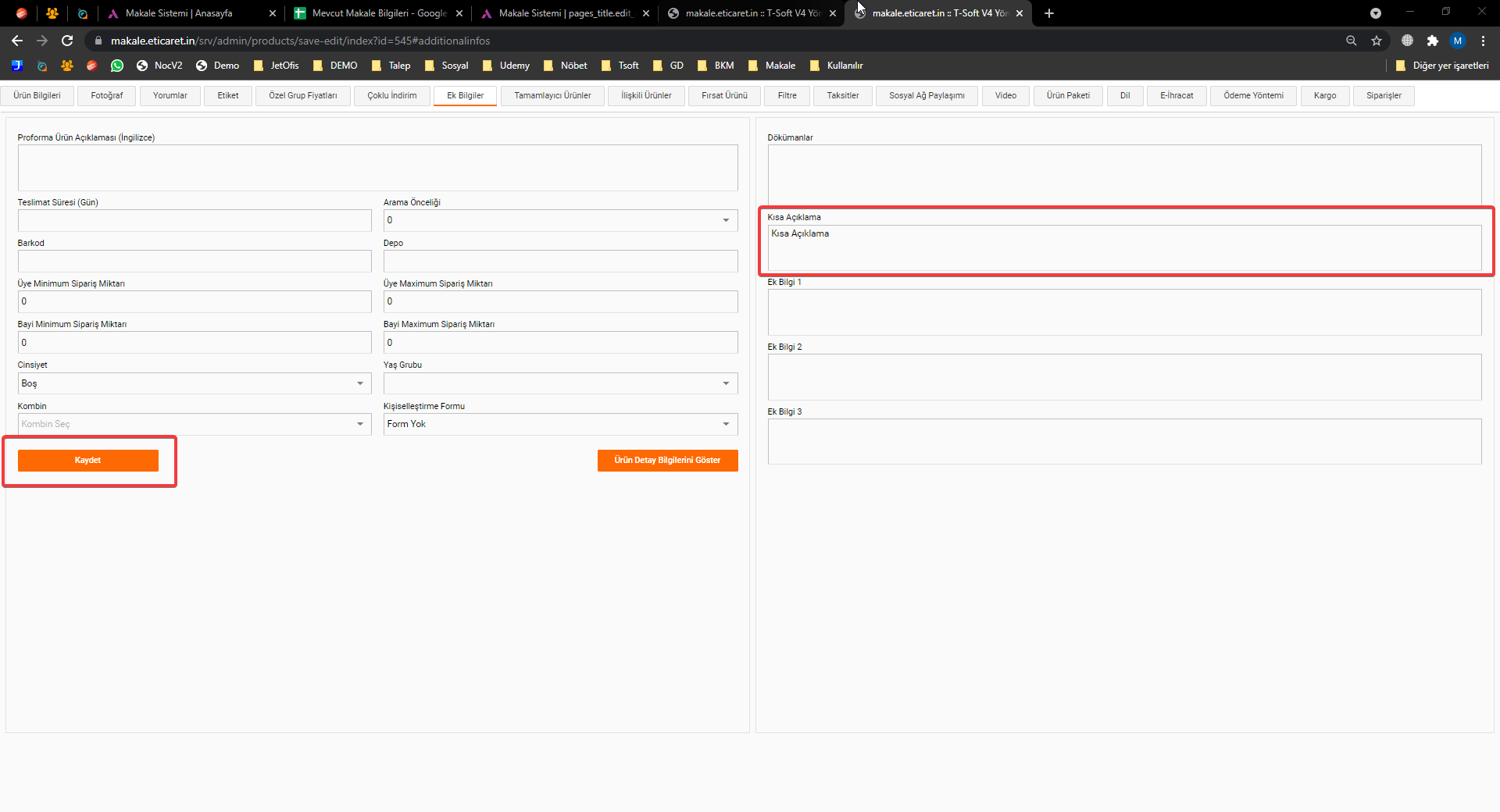This screenshot has height=812, width=1500.
Task: Click the Ek Bilgi 1 text area
Action: [x=1124, y=312]
